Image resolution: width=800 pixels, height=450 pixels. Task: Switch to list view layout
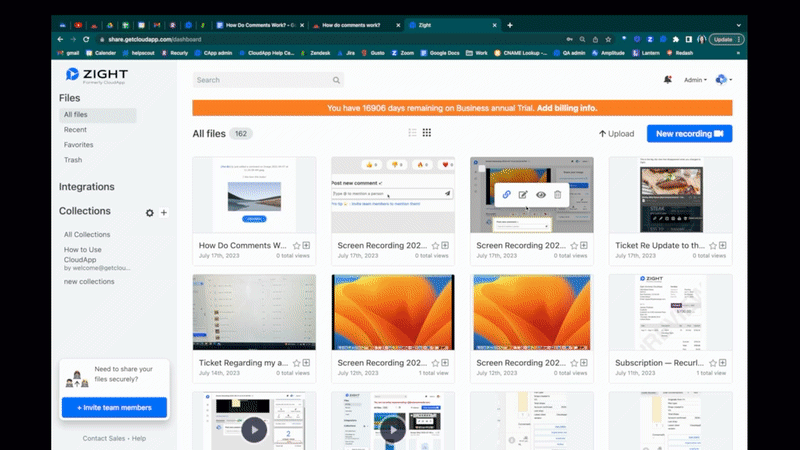tap(412, 133)
